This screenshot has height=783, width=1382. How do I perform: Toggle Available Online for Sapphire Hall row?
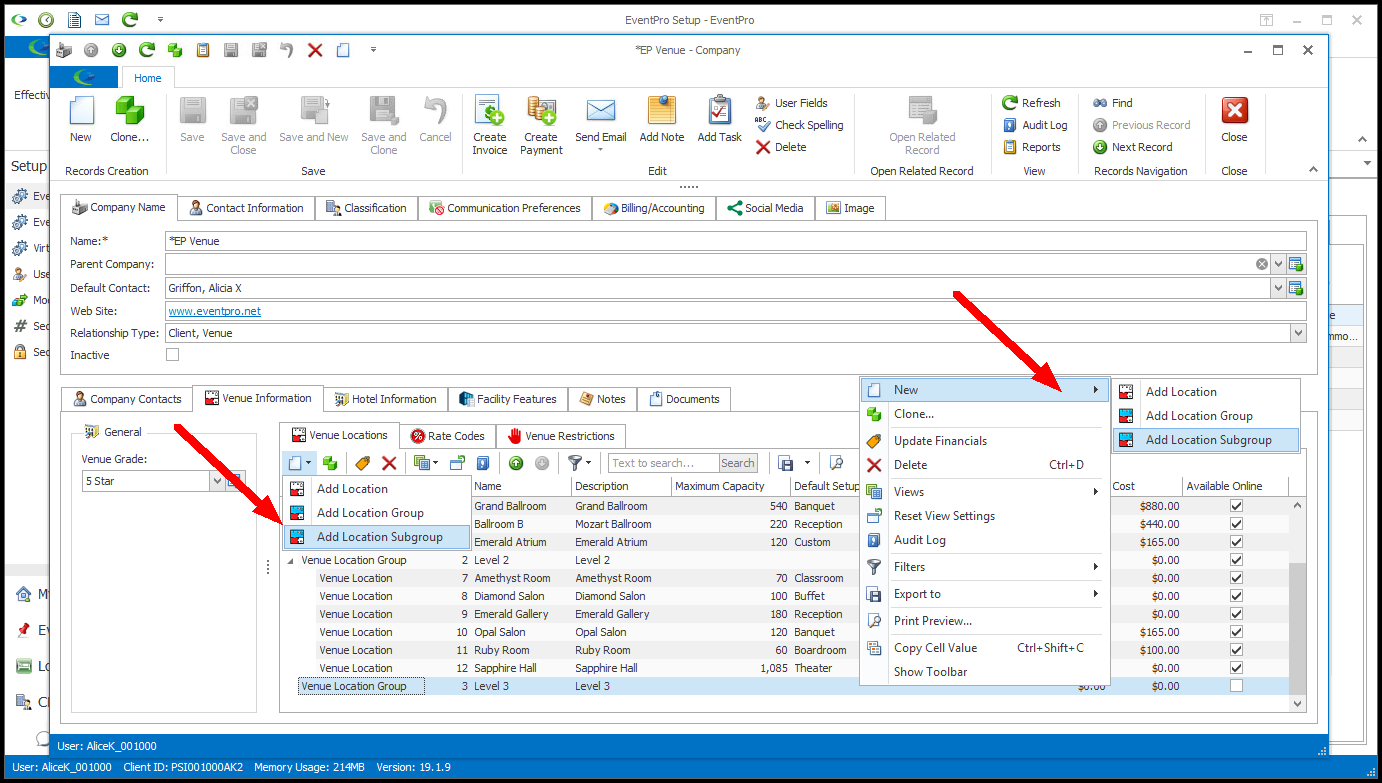[x=1236, y=668]
